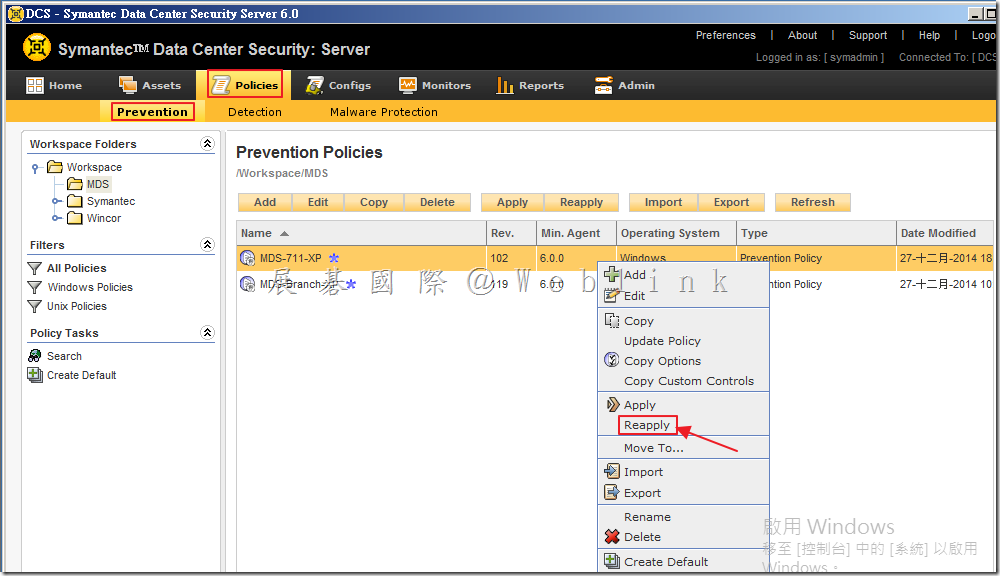
Task: Click the Windows Policies funnel icon
Action: click(34, 288)
